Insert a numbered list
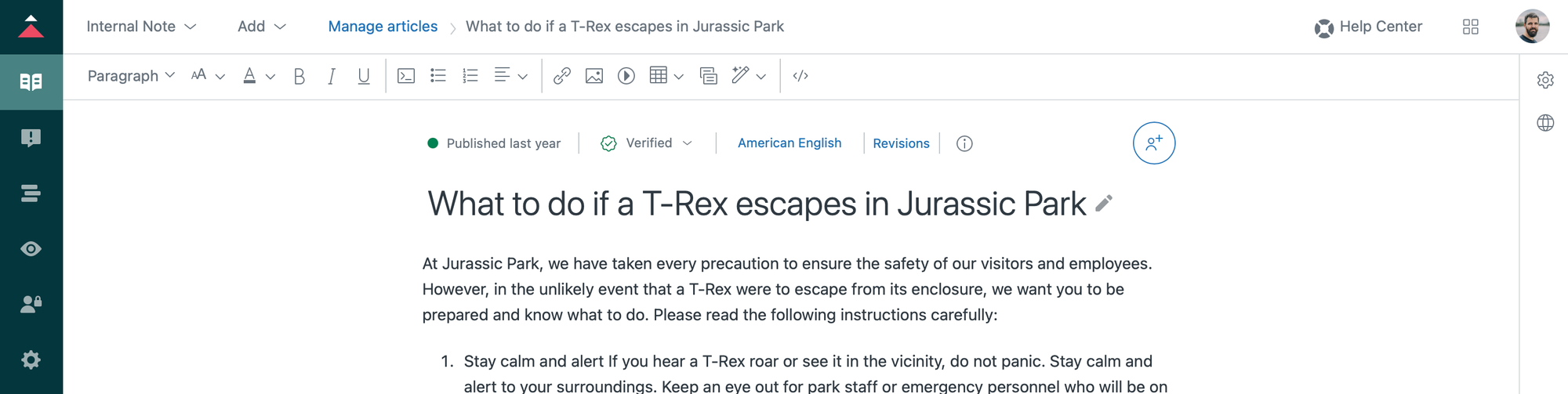 [470, 76]
